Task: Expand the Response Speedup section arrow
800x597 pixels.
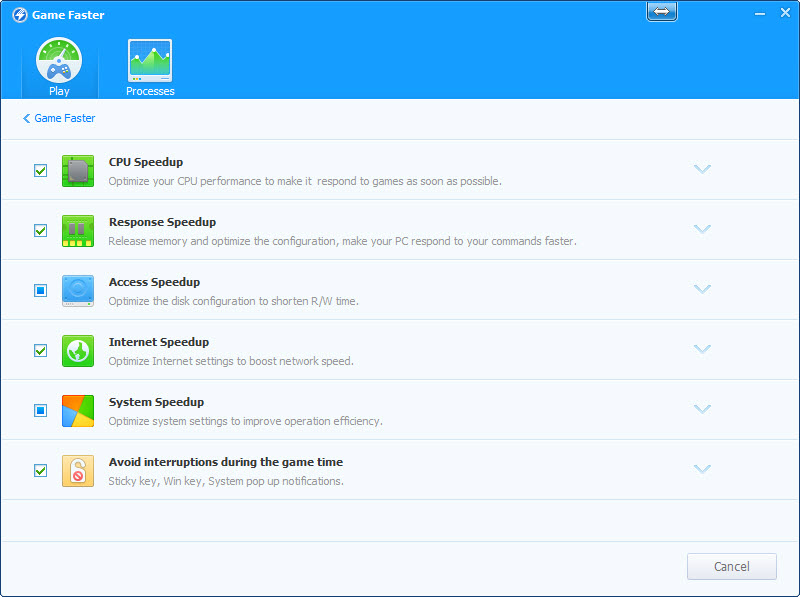Action: pos(702,229)
